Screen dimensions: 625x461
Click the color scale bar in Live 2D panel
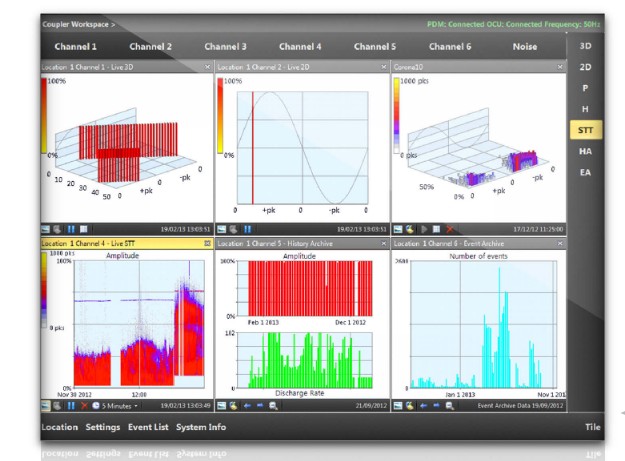(x=220, y=115)
